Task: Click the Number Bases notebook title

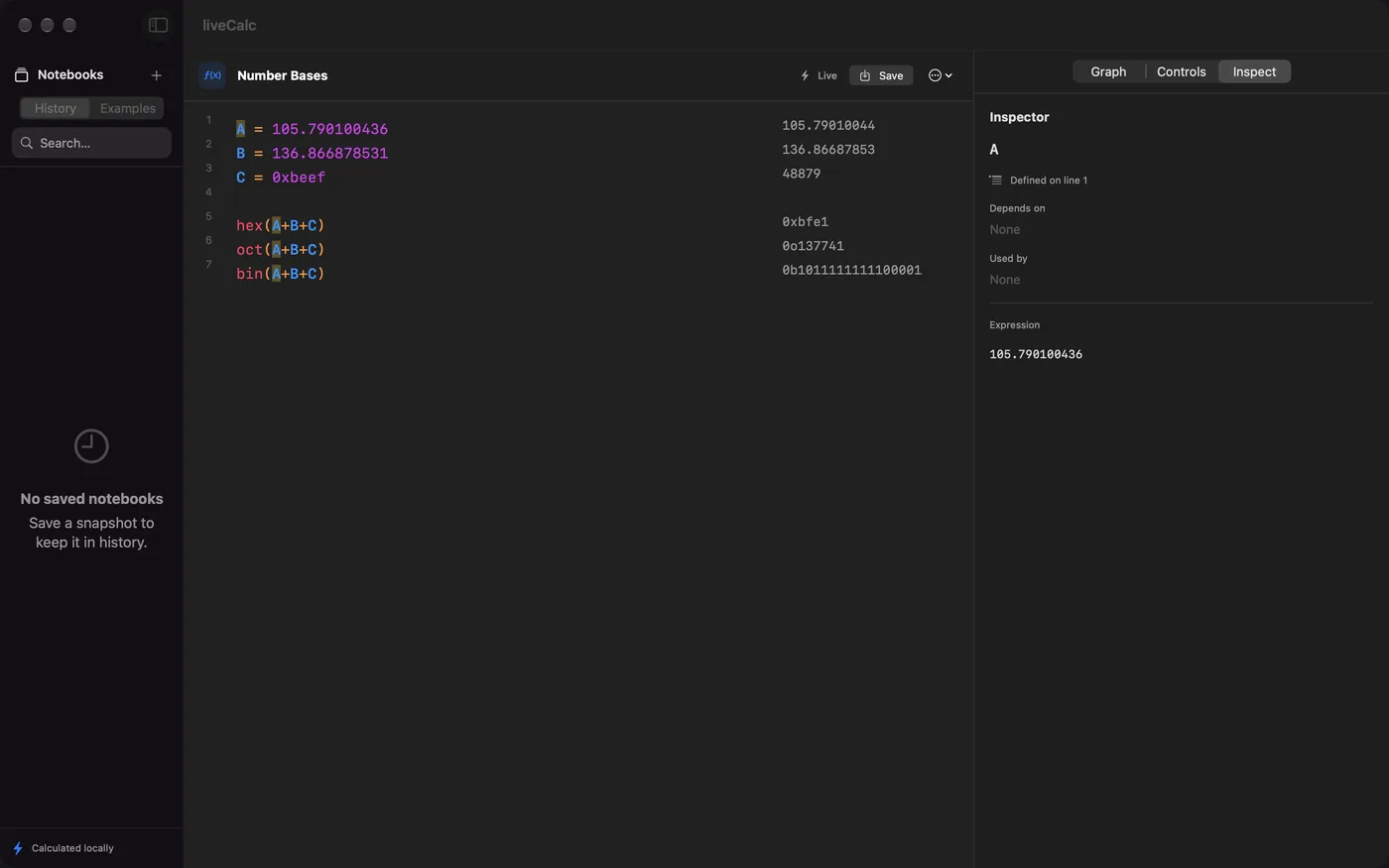Action: coord(282,75)
